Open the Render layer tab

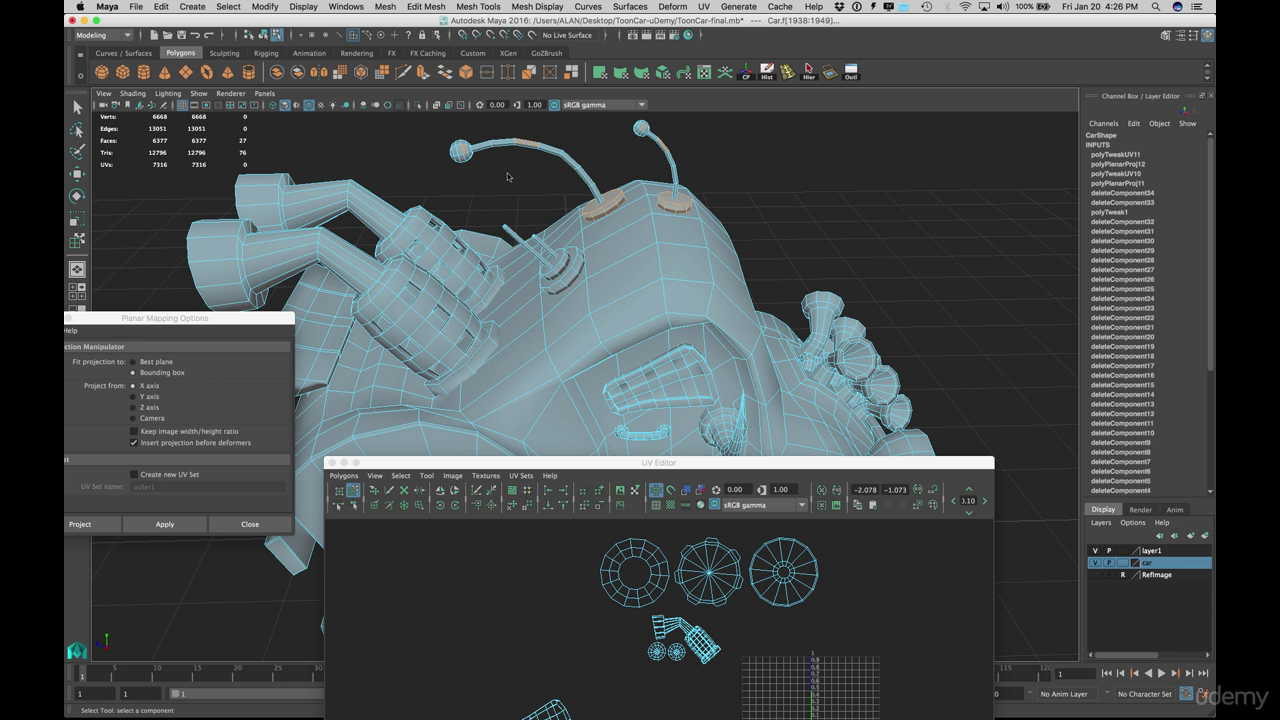click(x=1140, y=510)
